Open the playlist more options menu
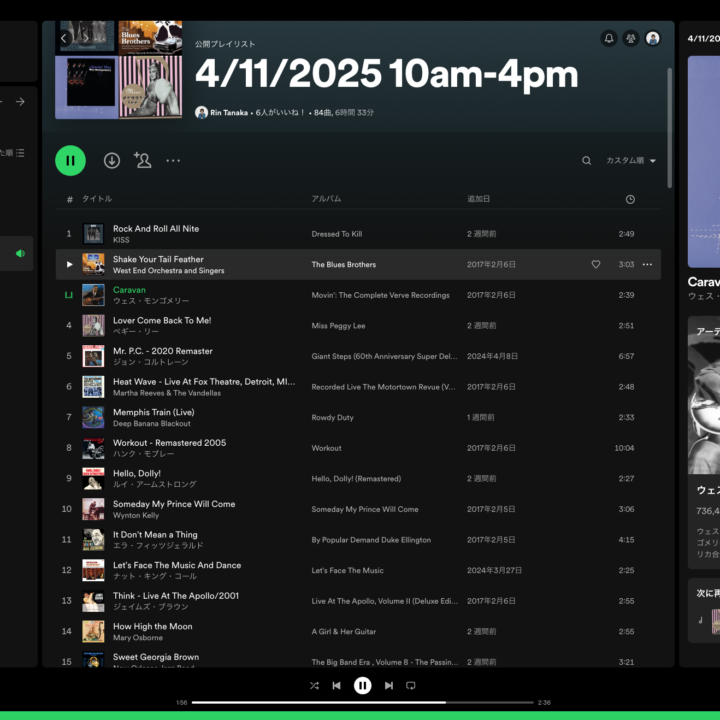The width and height of the screenshot is (720, 720). (x=173, y=161)
